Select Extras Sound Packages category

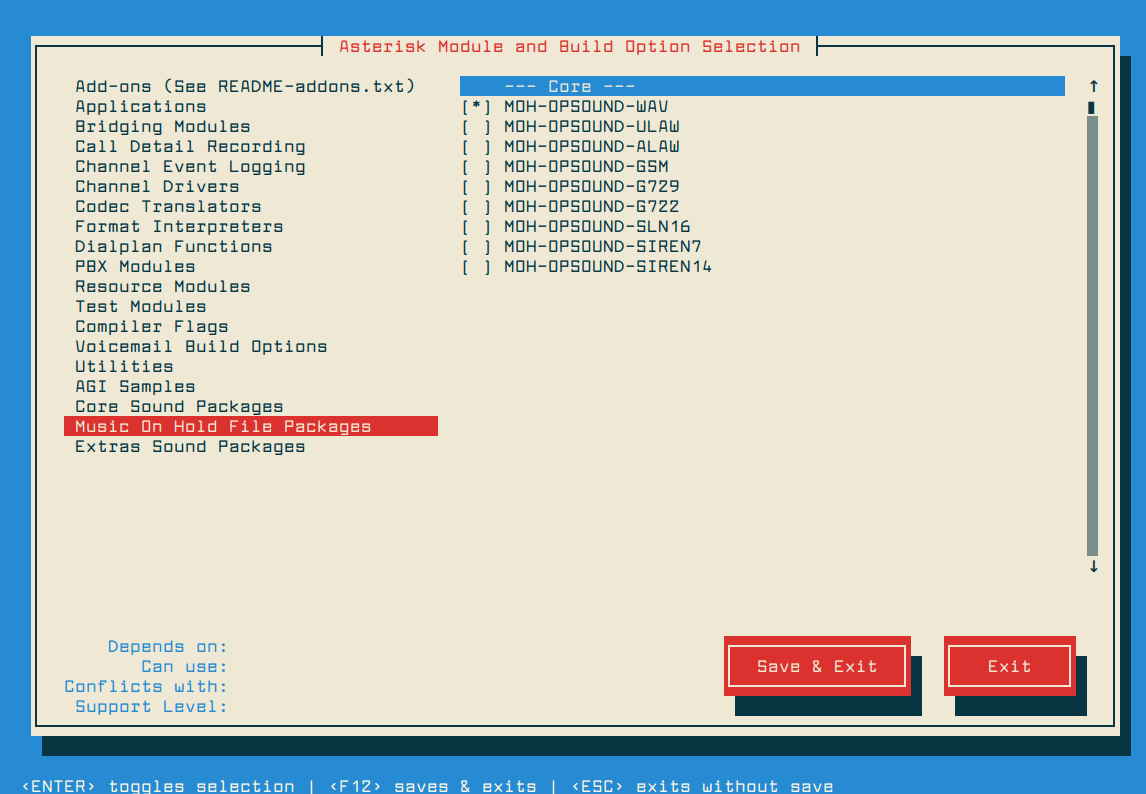pos(190,447)
